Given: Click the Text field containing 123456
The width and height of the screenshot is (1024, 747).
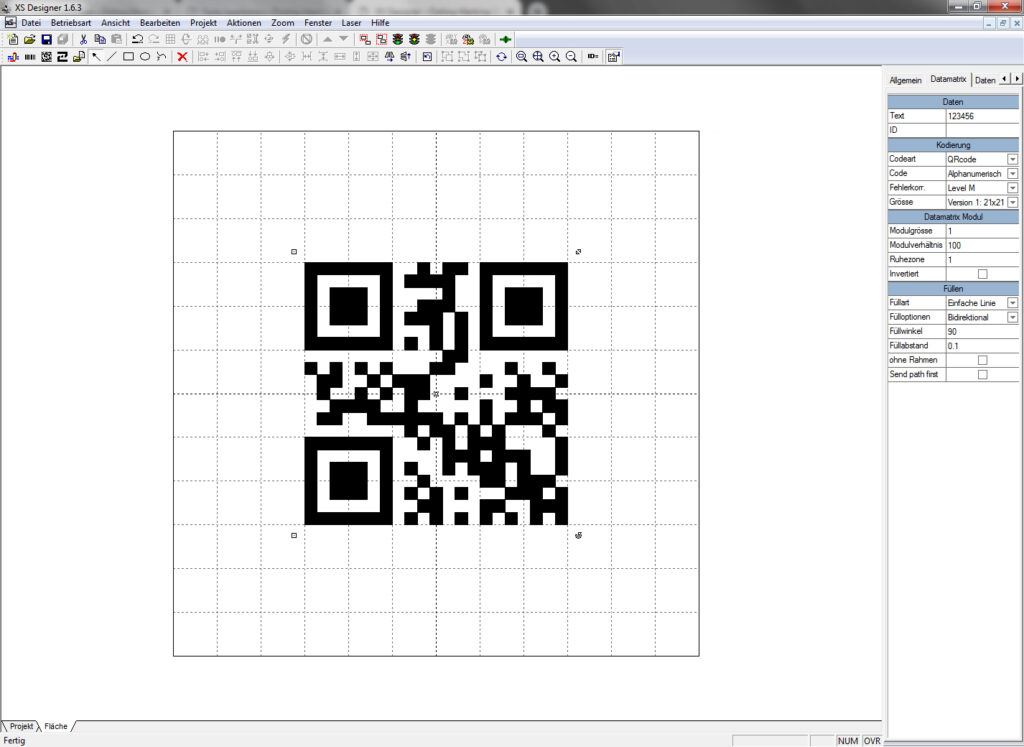Looking at the screenshot, I should pos(982,116).
